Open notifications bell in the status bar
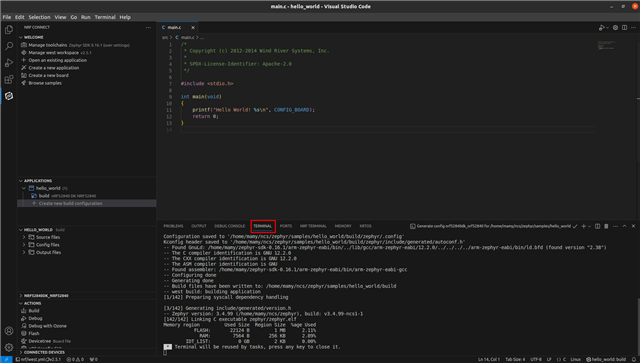The height and width of the screenshot is (363, 640). coord(634,359)
